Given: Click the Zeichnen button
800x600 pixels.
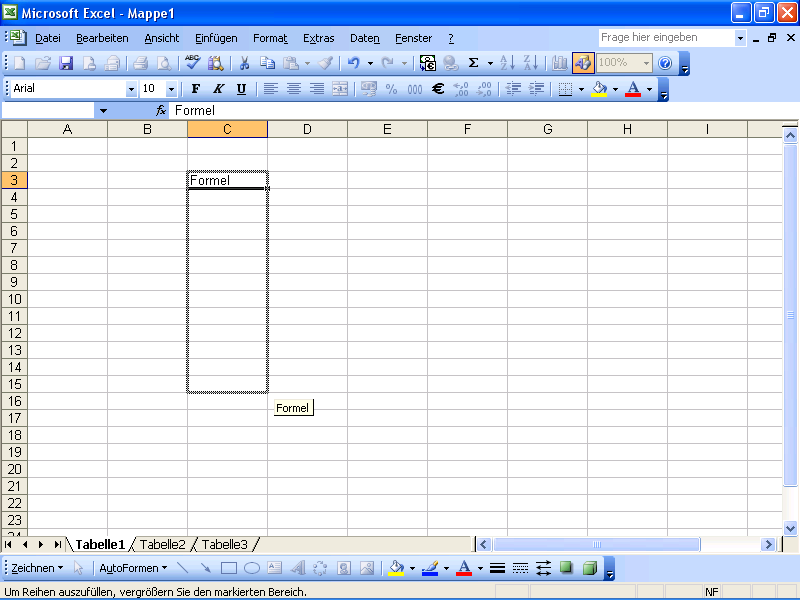Looking at the screenshot, I should pos(36,568).
